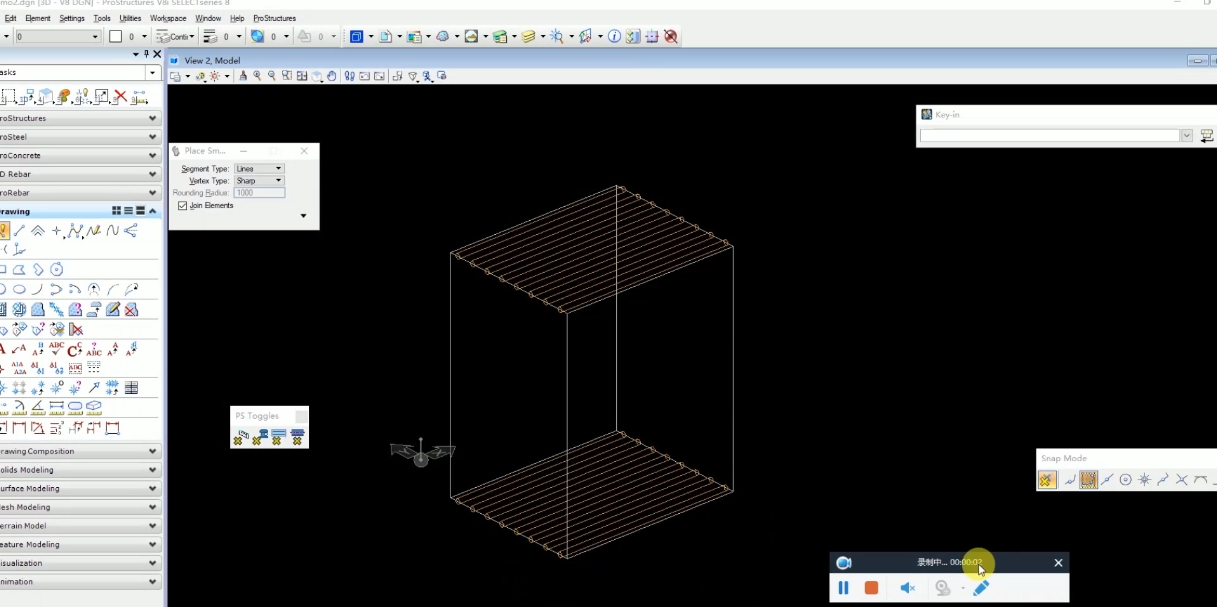Switch Drawing tasks to icon grid layout
This screenshot has width=1217, height=607.
pos(117,211)
